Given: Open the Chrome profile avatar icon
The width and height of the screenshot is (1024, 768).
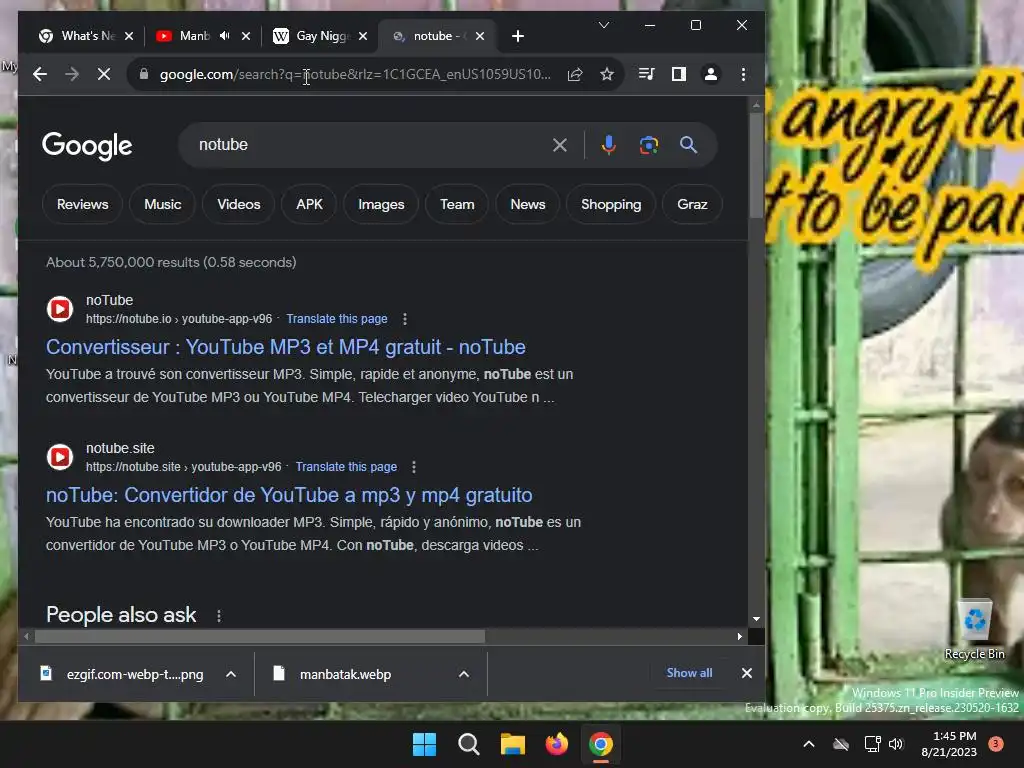Looking at the screenshot, I should [x=711, y=74].
